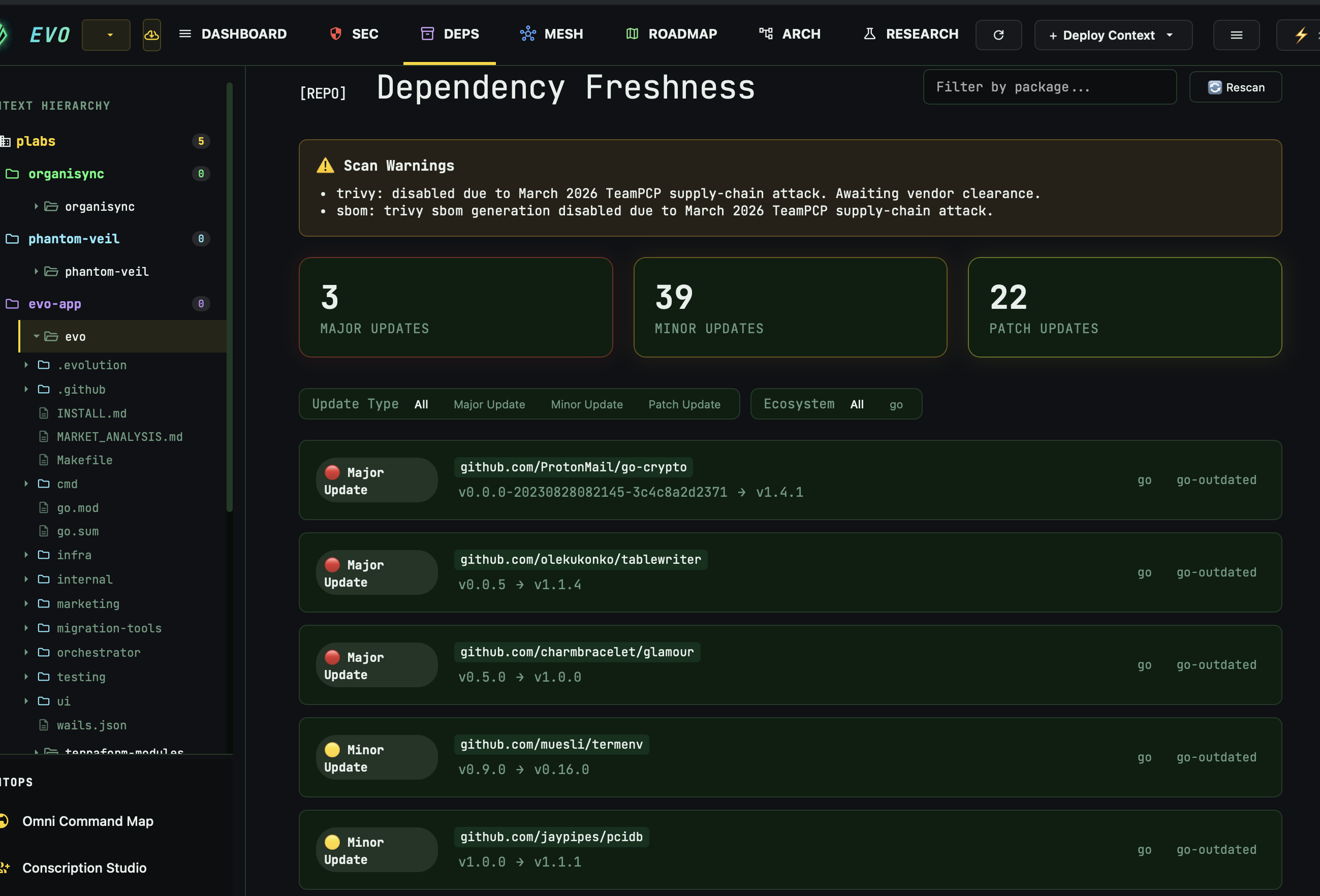Click the Scan Warnings triangle icon
Viewport: 1320px width, 896px height.
coord(326,165)
